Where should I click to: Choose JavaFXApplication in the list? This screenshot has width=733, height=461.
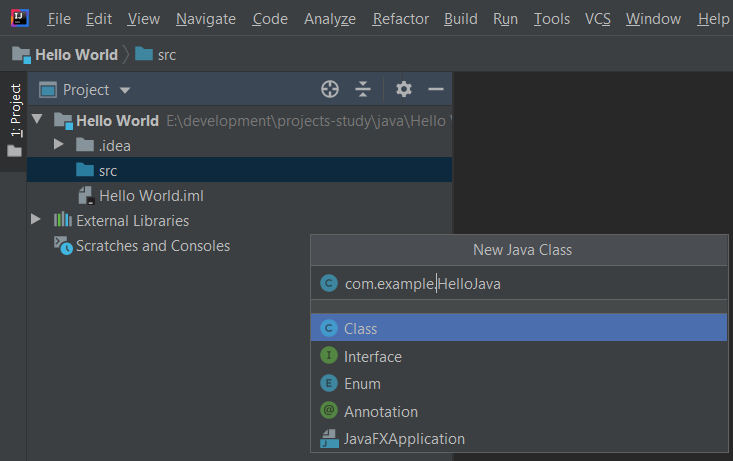point(519,439)
